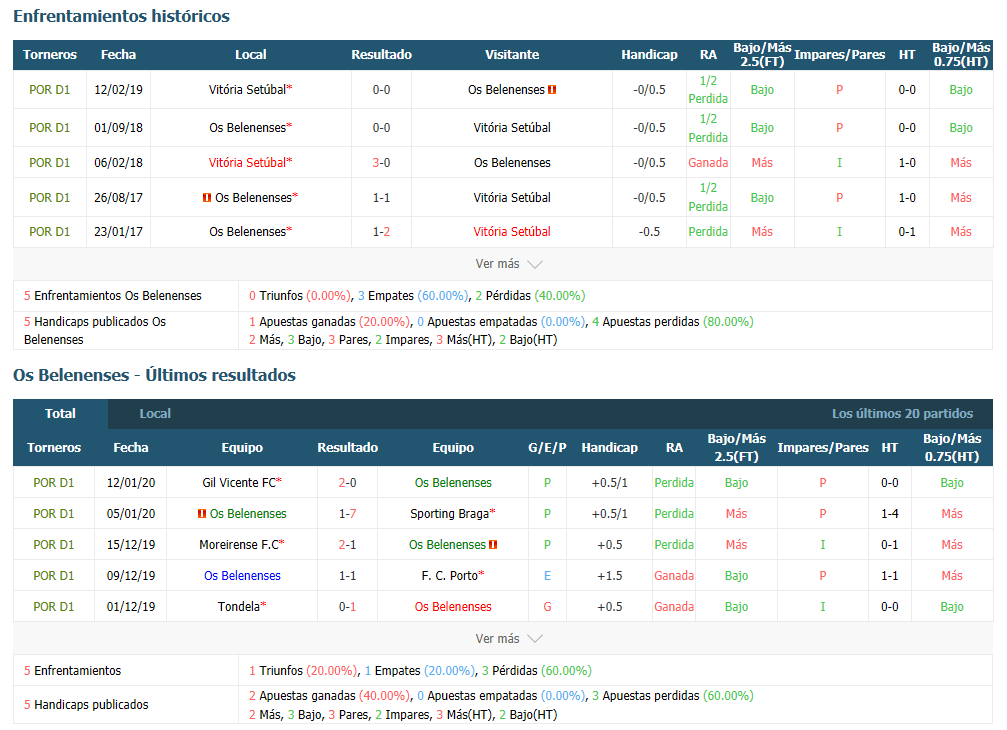Image resolution: width=1007 pixels, height=730 pixels.
Task: Click E result letter in Porto row
Action: (547, 576)
